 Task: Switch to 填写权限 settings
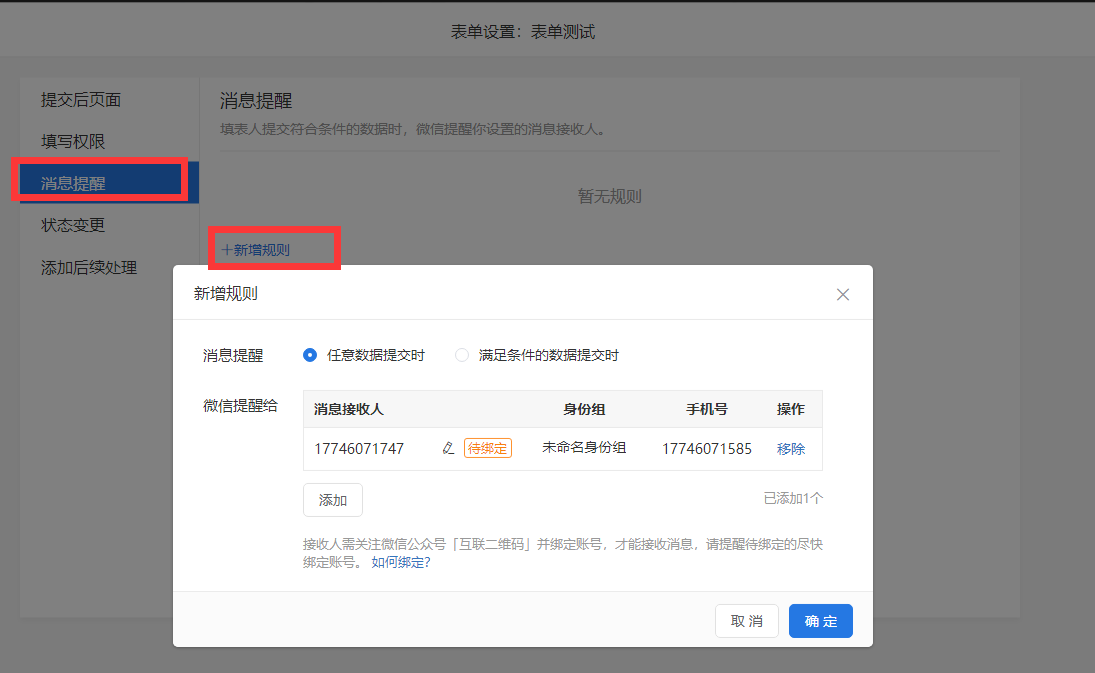click(x=73, y=142)
